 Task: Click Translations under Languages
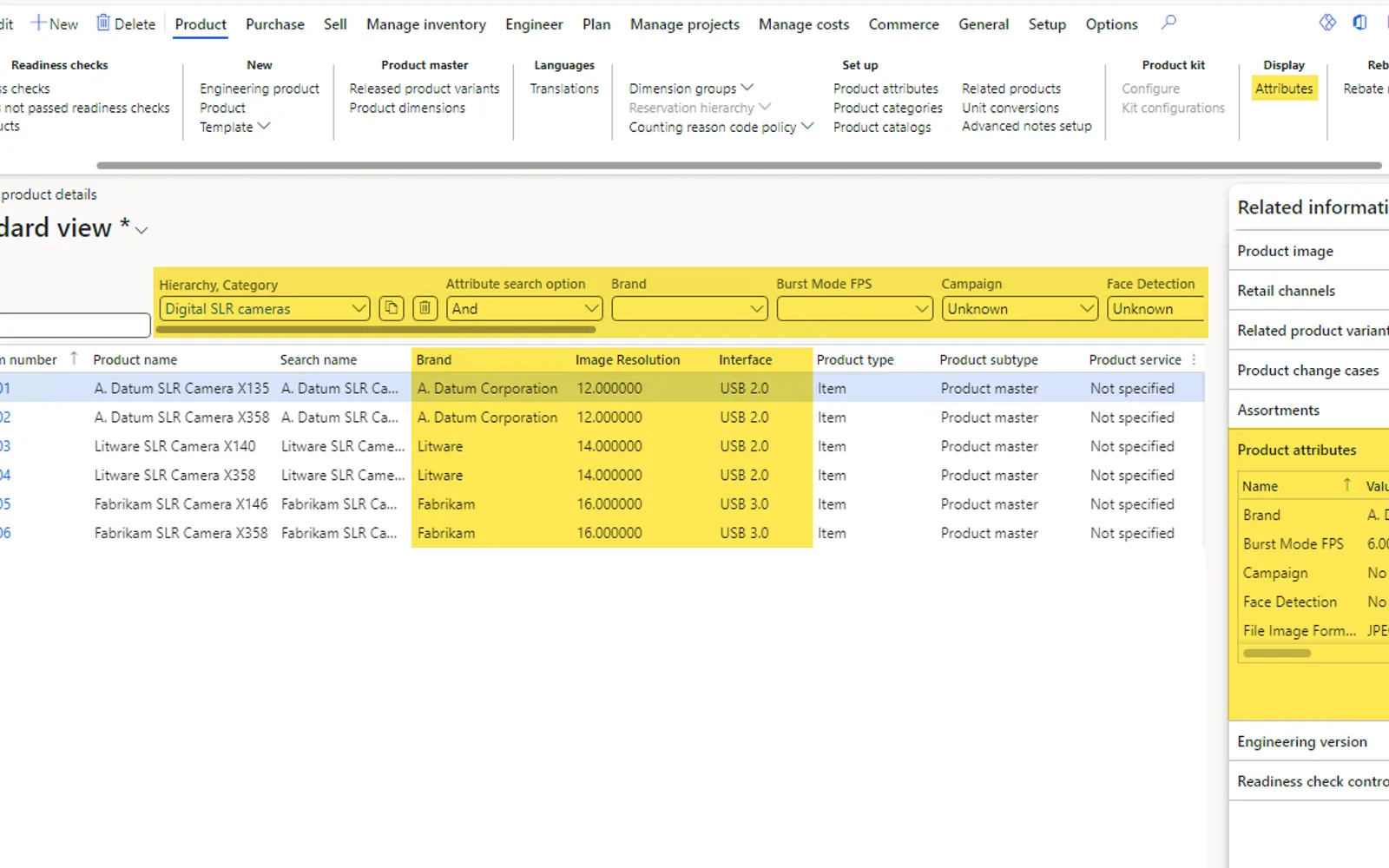tap(564, 89)
